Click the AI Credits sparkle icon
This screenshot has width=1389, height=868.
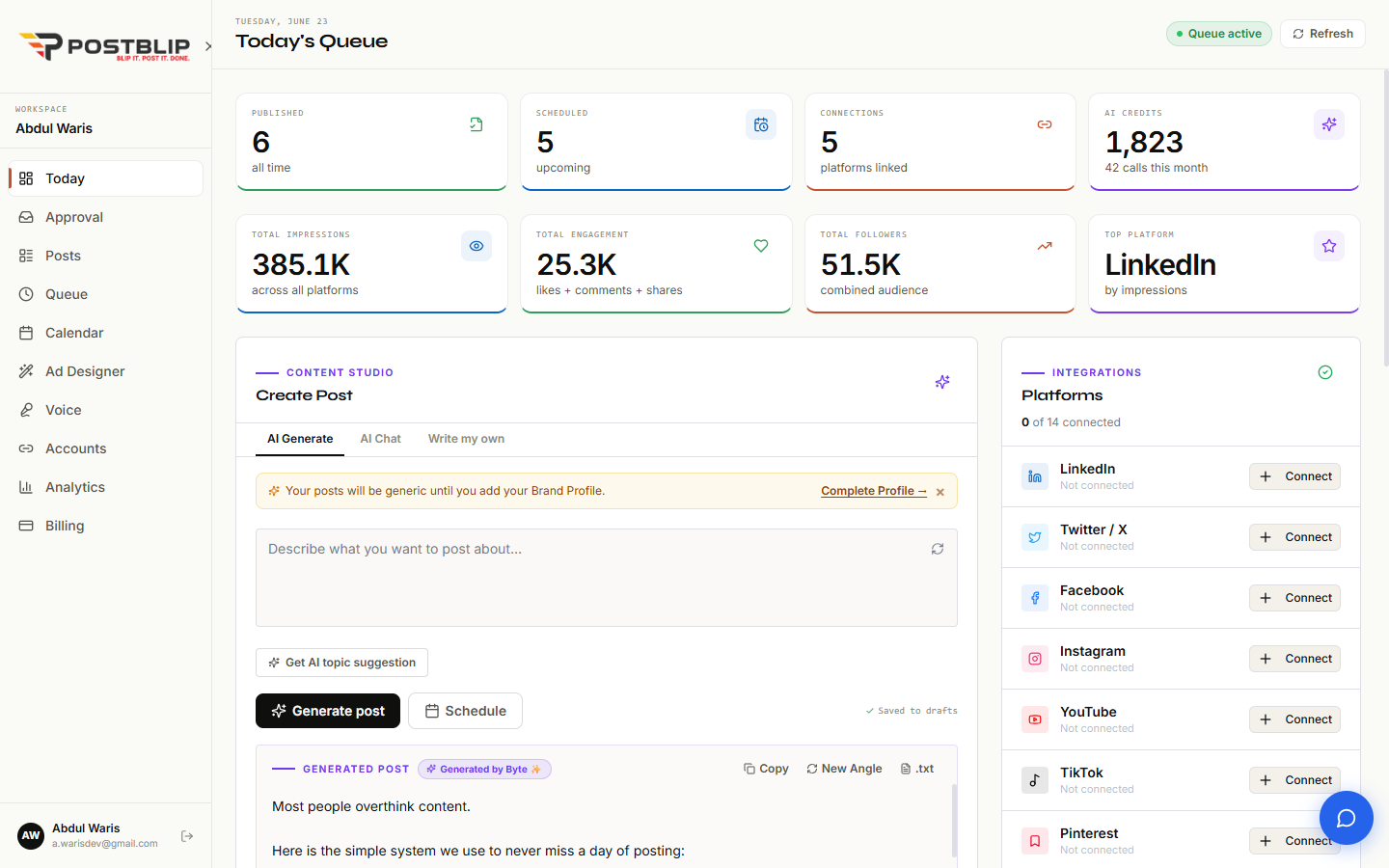click(1329, 124)
